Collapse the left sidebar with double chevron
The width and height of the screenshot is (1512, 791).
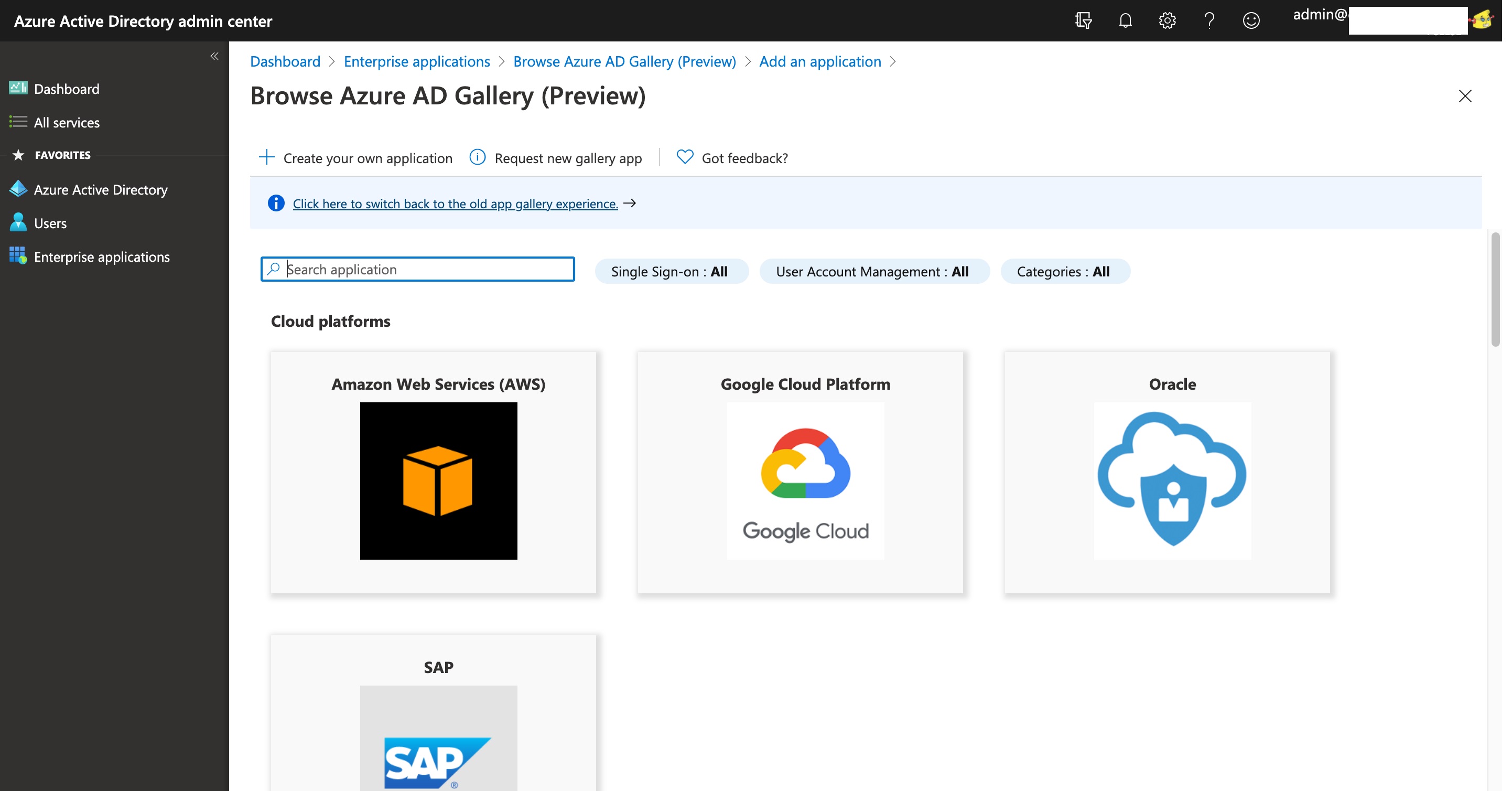pos(214,56)
